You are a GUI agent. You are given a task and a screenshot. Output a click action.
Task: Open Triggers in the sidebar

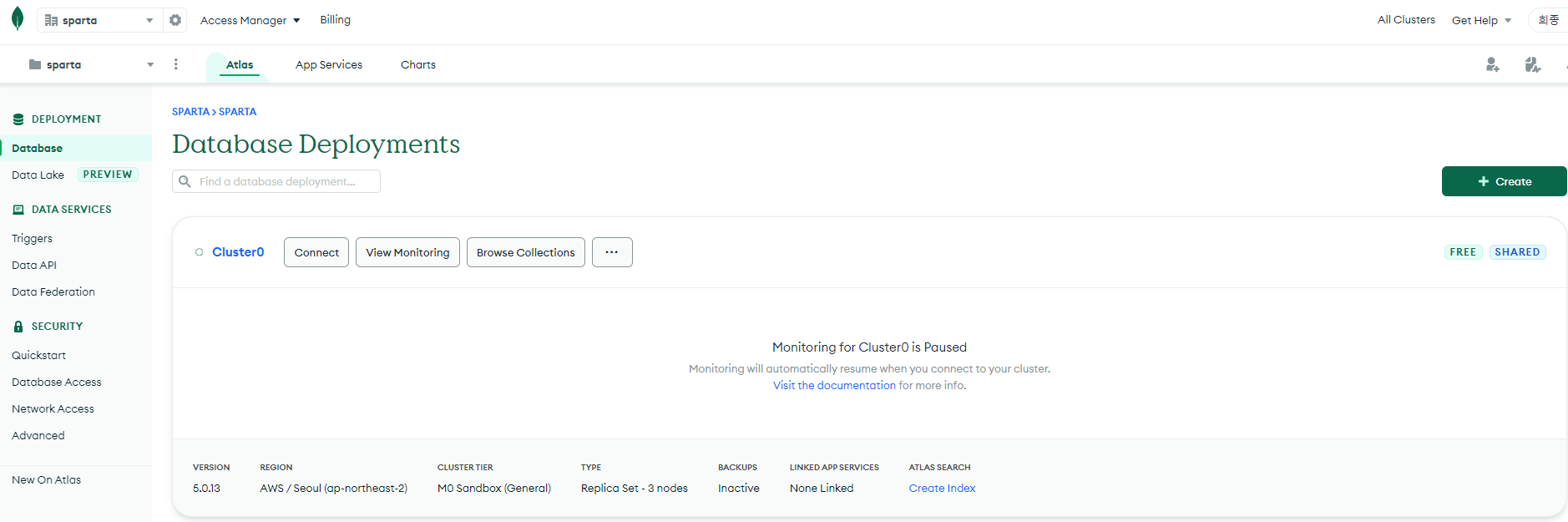[32, 238]
